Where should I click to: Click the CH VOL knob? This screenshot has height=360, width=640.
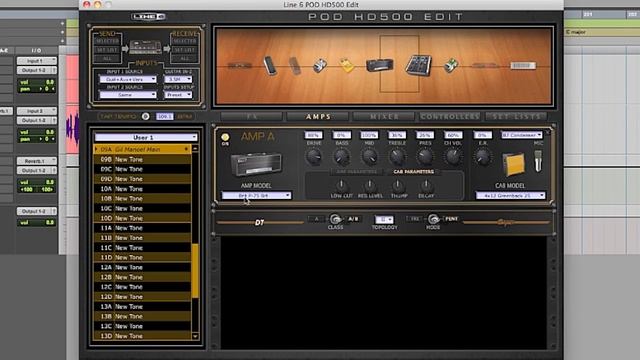pos(453,157)
